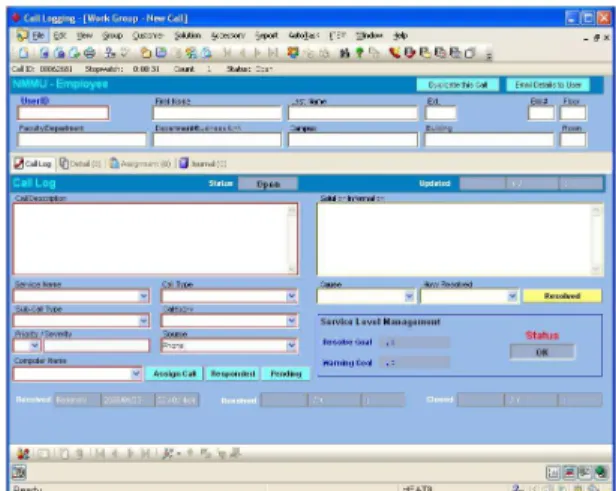Click into the First Name field
This screenshot has width=616, height=491.
[217, 114]
